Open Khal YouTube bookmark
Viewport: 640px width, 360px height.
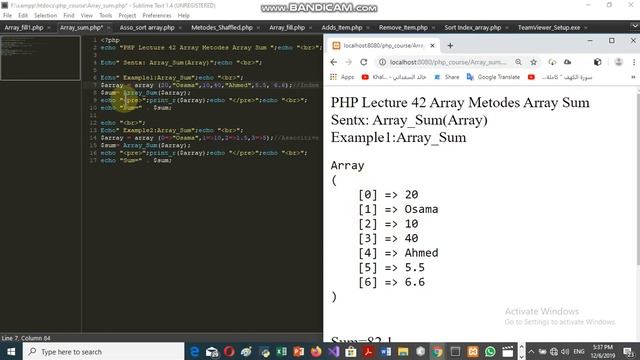click(393, 77)
